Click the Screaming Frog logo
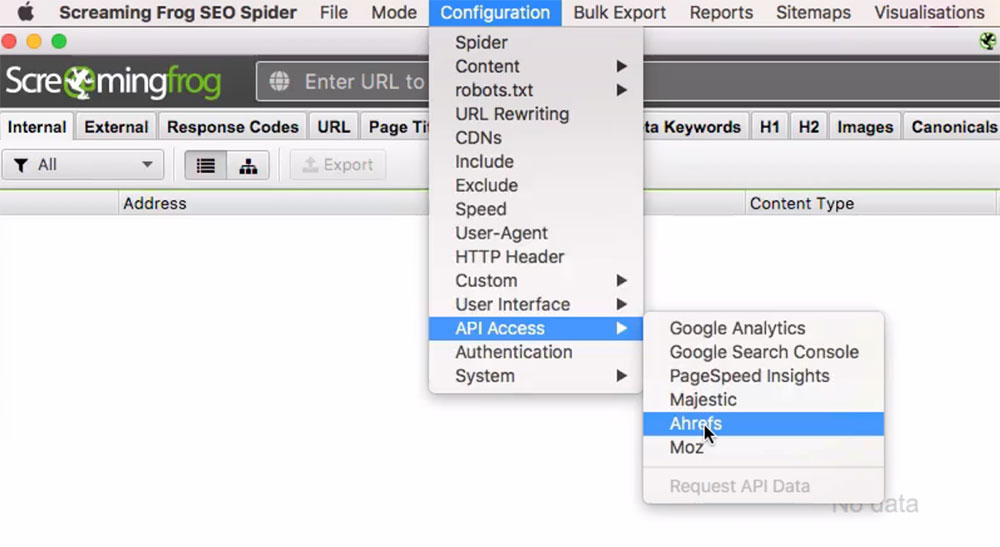 [114, 82]
